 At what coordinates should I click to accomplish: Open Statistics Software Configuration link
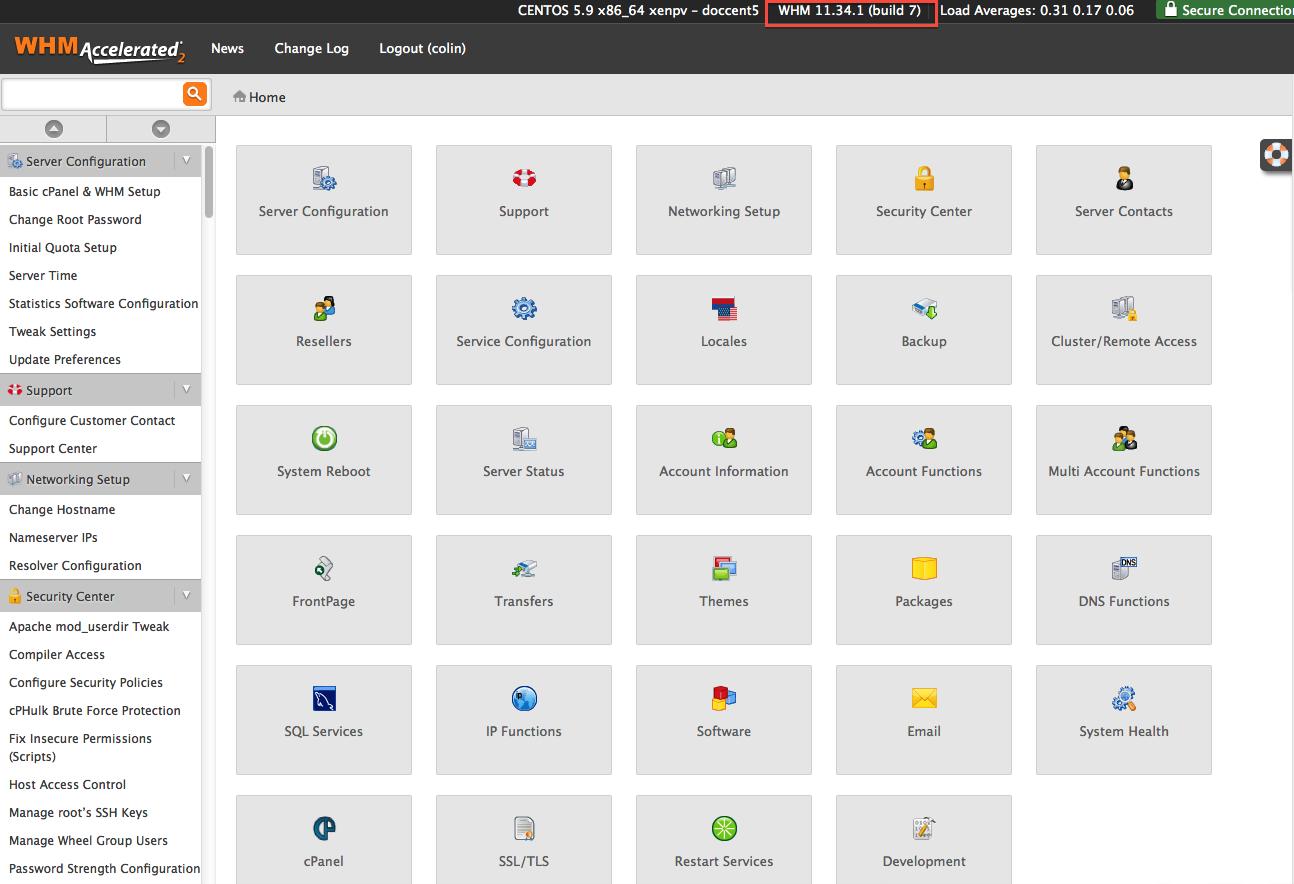point(104,304)
